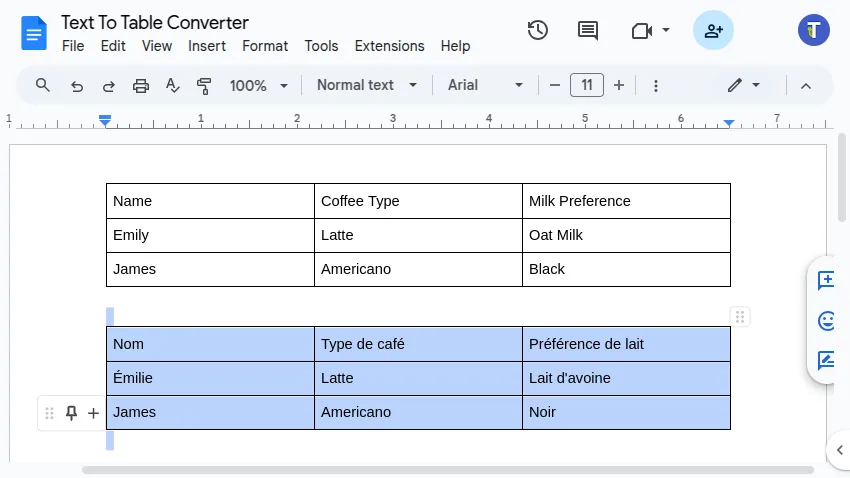Click the font size 11 field
Image resolution: width=850 pixels, height=478 pixels.
(587, 85)
